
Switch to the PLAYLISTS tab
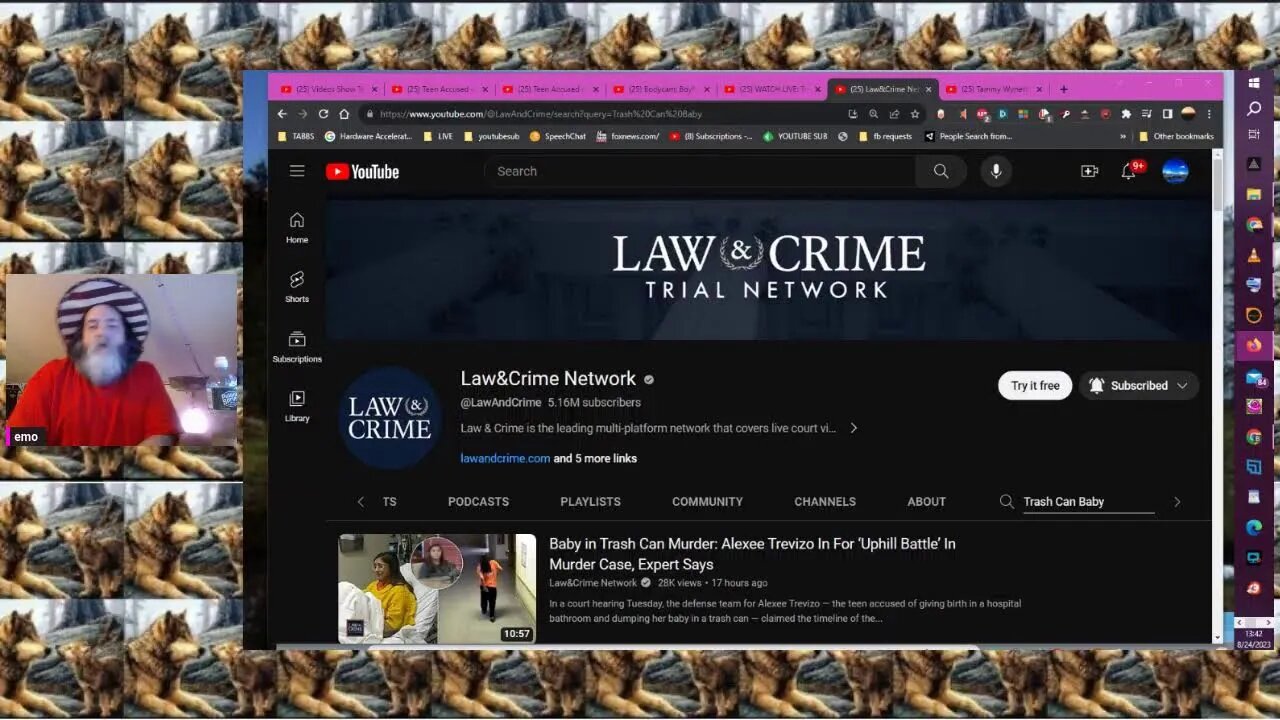(x=590, y=501)
